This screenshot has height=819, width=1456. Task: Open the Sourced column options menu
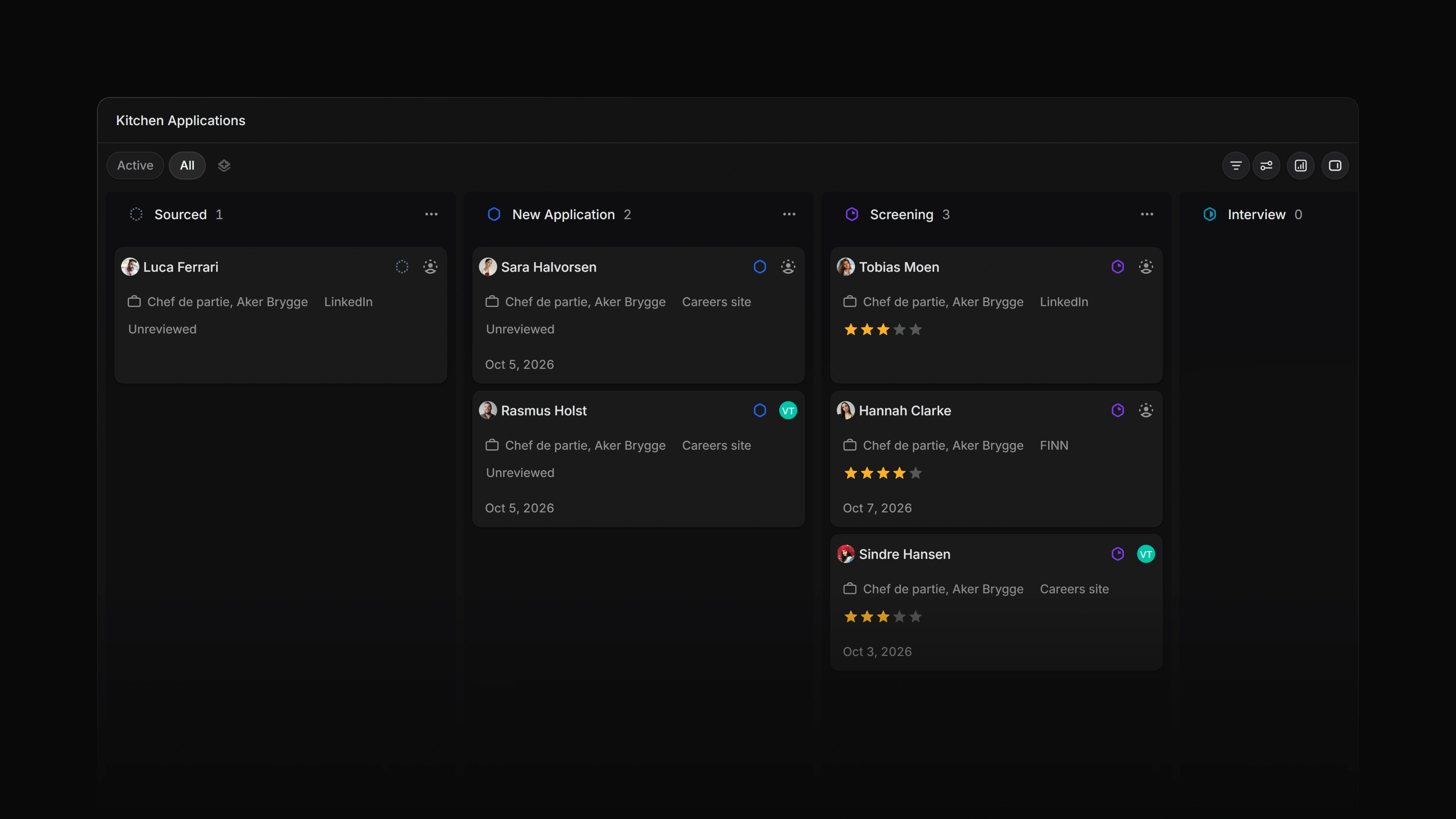point(431,214)
